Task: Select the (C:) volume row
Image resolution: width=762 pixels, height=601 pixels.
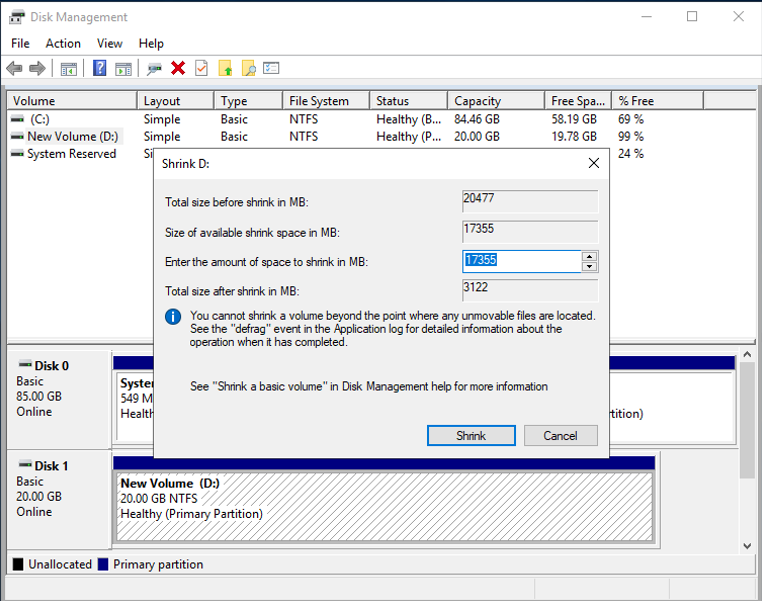Action: point(40,119)
